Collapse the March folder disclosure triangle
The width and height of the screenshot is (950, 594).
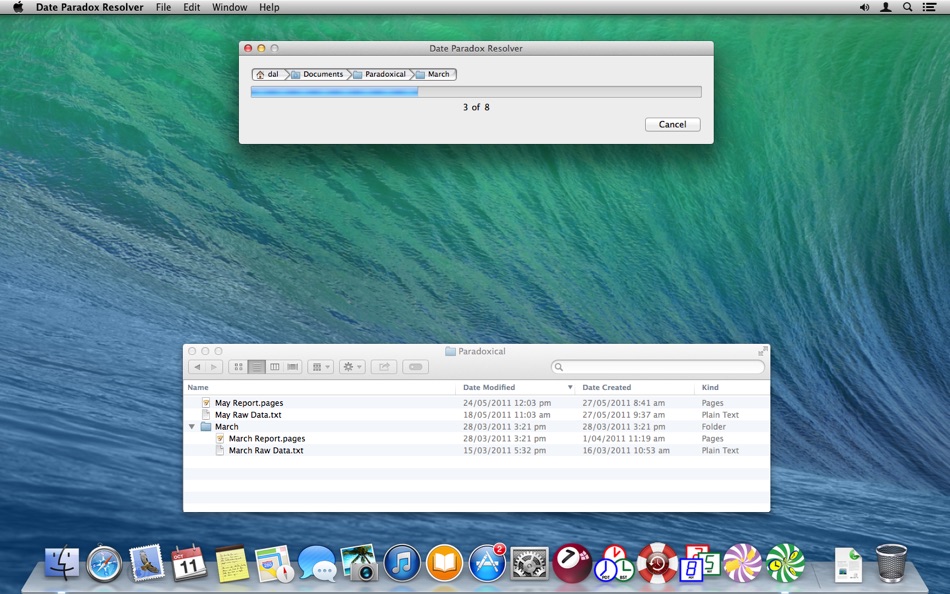[192, 427]
